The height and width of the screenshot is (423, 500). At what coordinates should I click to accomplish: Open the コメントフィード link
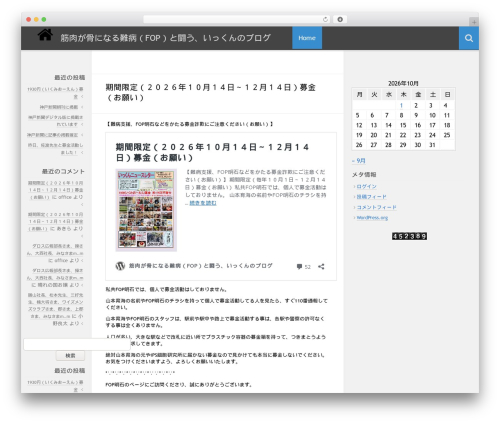[376, 207]
